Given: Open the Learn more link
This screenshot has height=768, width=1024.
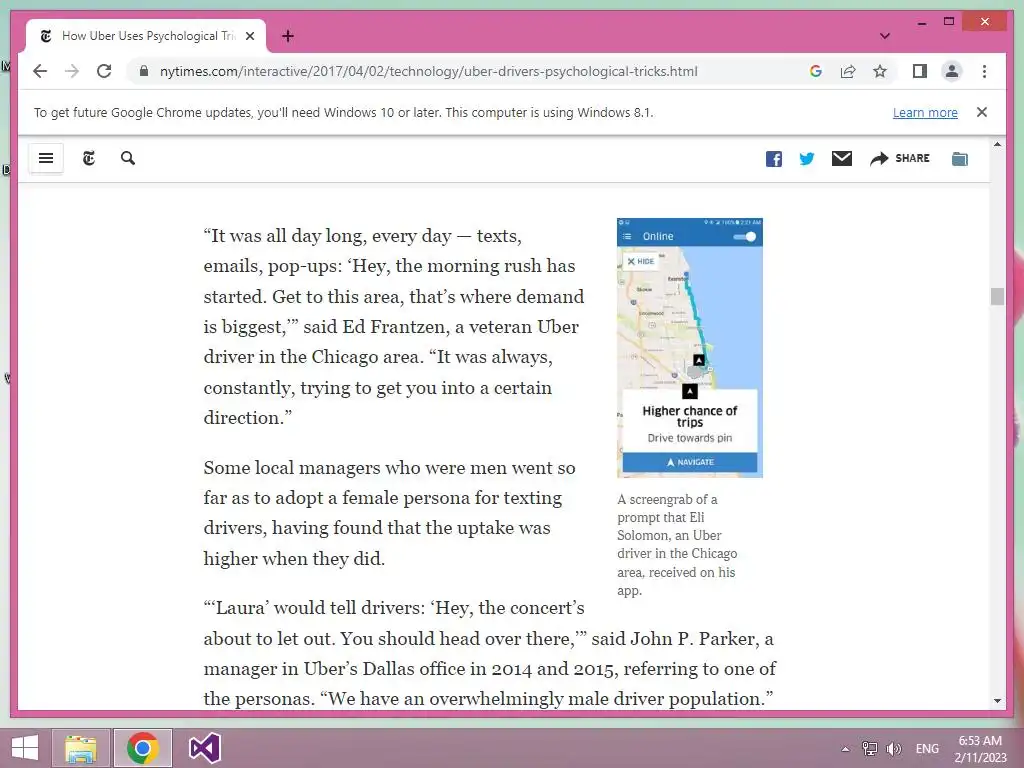Looking at the screenshot, I should coord(925,112).
